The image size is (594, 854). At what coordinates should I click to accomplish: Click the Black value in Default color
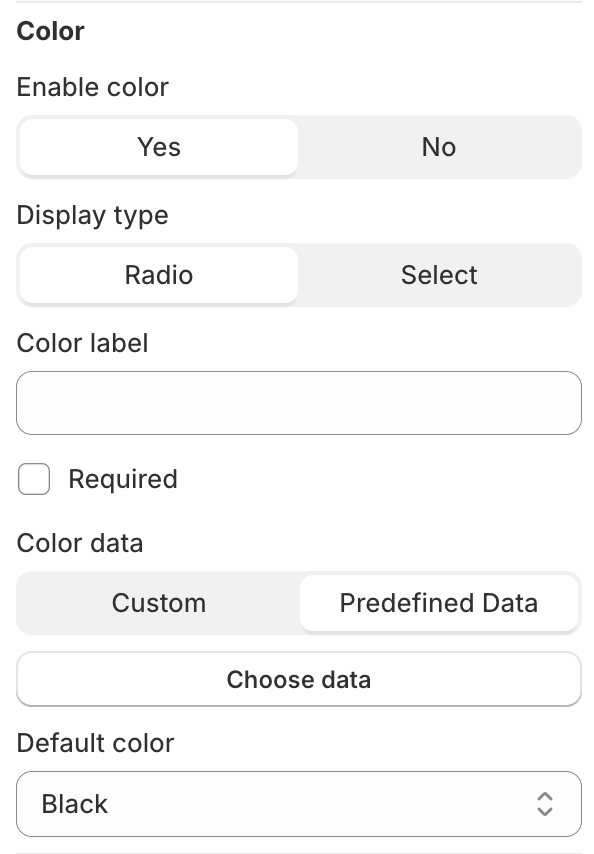[x=75, y=804]
